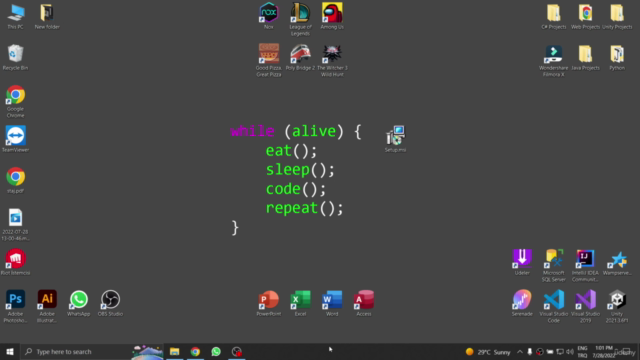Open File Explorer from the taskbar

pyautogui.click(x=175, y=351)
